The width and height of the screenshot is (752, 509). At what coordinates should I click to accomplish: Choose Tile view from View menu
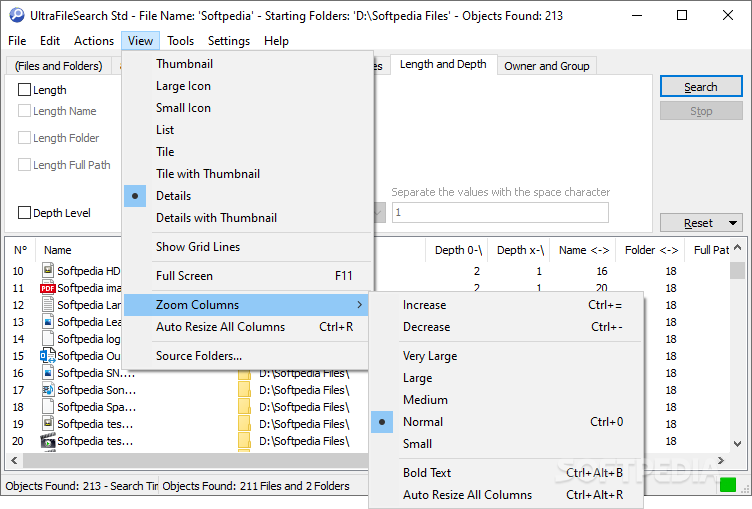click(247, 152)
